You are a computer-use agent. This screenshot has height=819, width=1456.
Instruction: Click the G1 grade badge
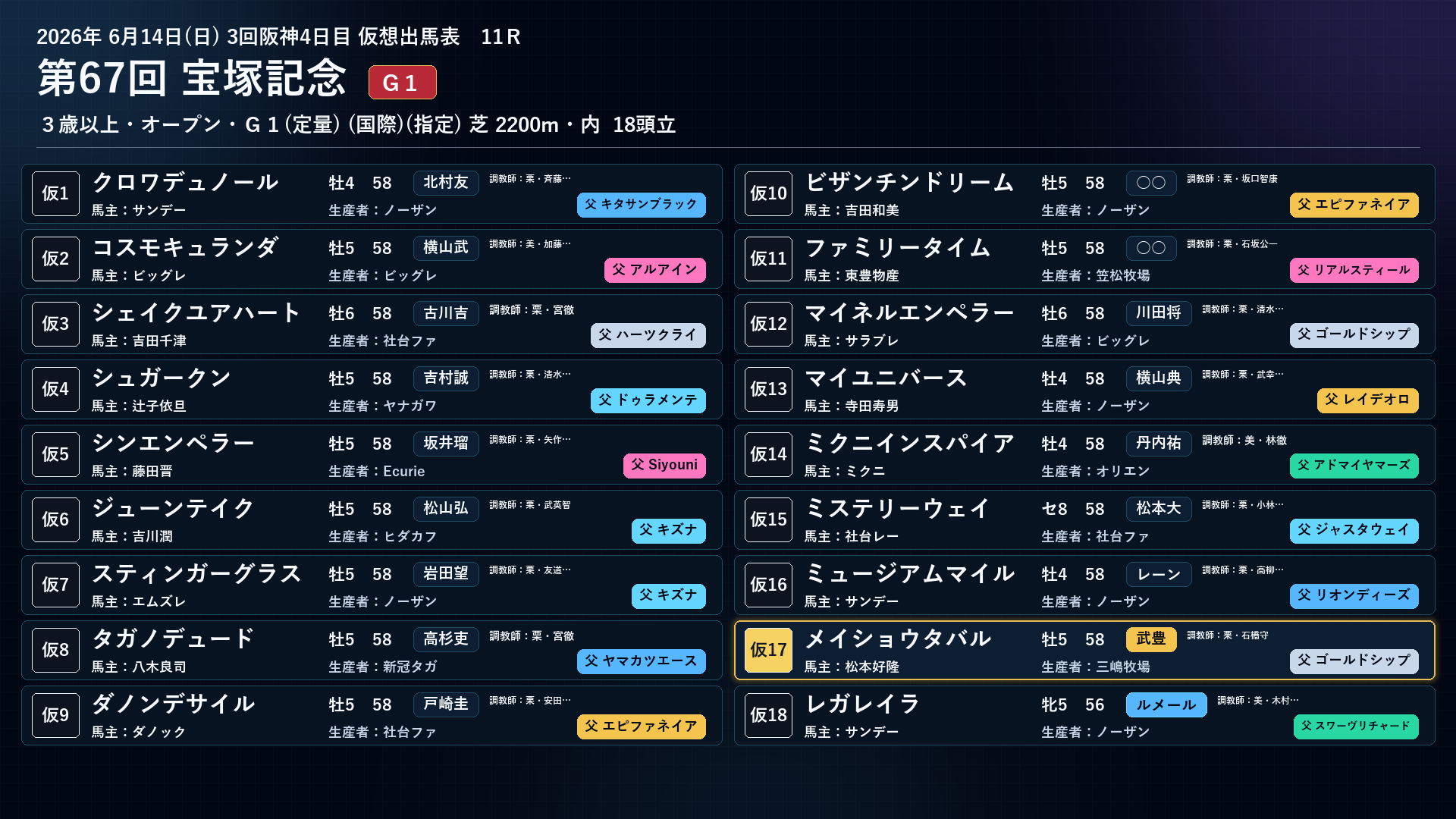(x=402, y=82)
